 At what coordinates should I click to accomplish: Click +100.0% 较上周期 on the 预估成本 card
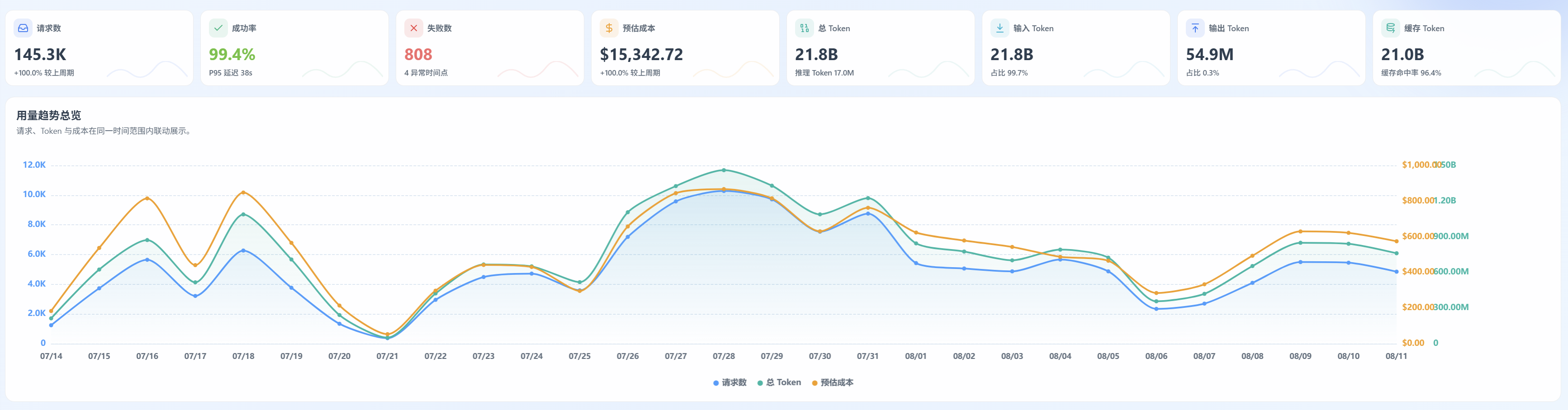click(x=630, y=73)
